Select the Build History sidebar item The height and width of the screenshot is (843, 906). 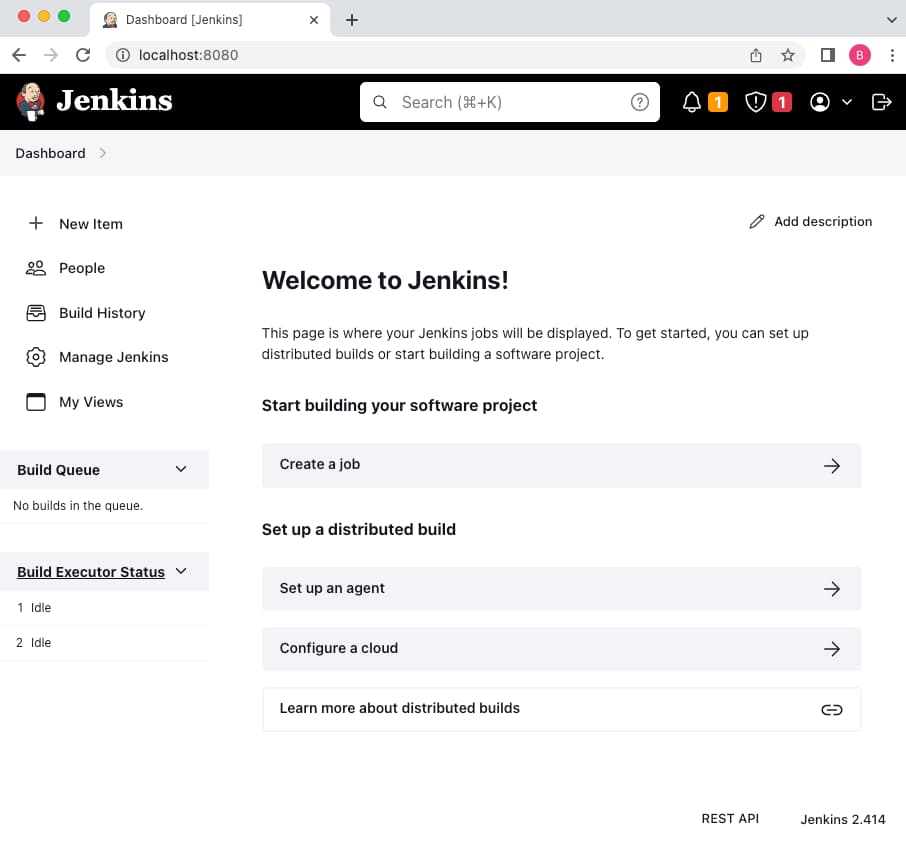coord(102,313)
